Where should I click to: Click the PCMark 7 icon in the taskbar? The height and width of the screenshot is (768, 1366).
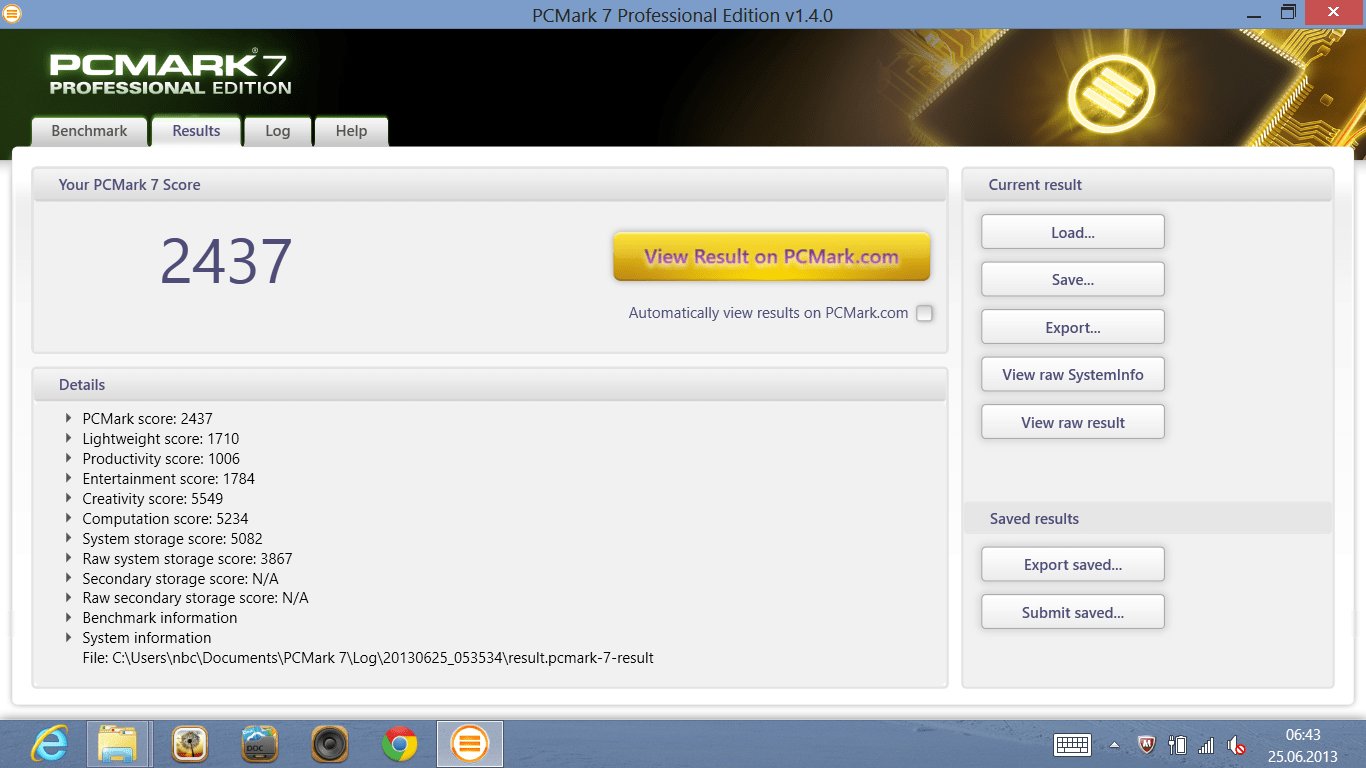click(469, 743)
